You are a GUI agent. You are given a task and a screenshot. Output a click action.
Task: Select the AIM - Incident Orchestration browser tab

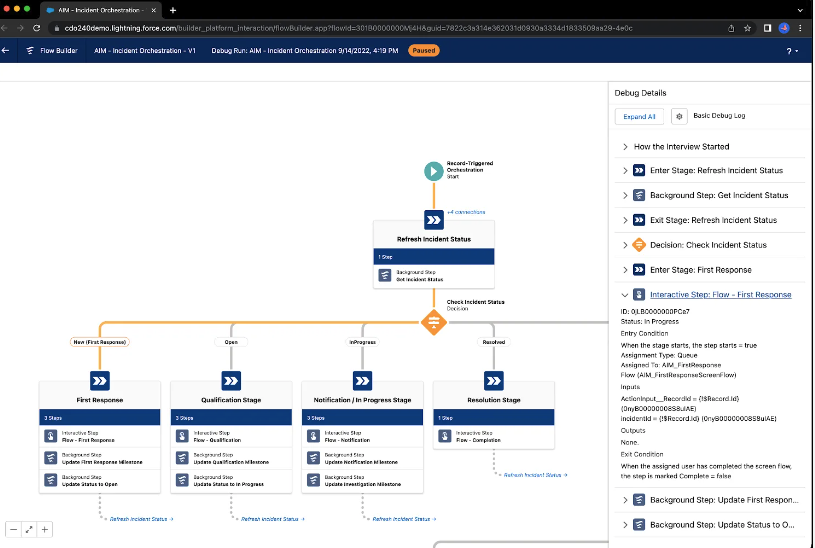[99, 10]
